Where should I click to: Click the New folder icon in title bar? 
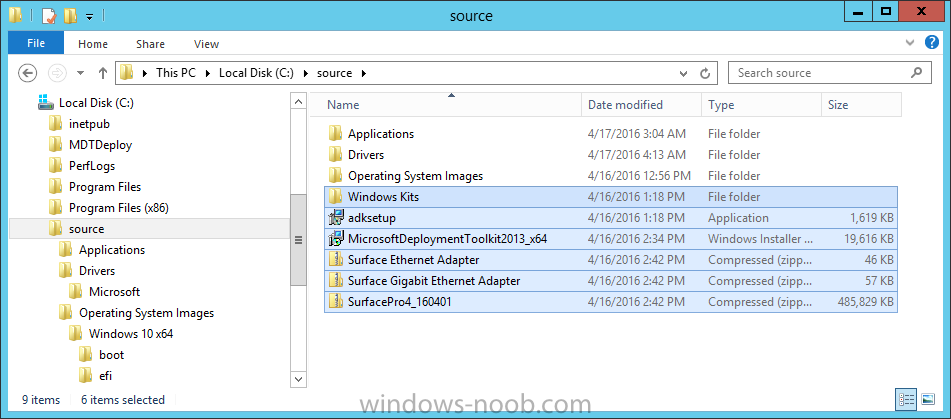tap(70, 16)
